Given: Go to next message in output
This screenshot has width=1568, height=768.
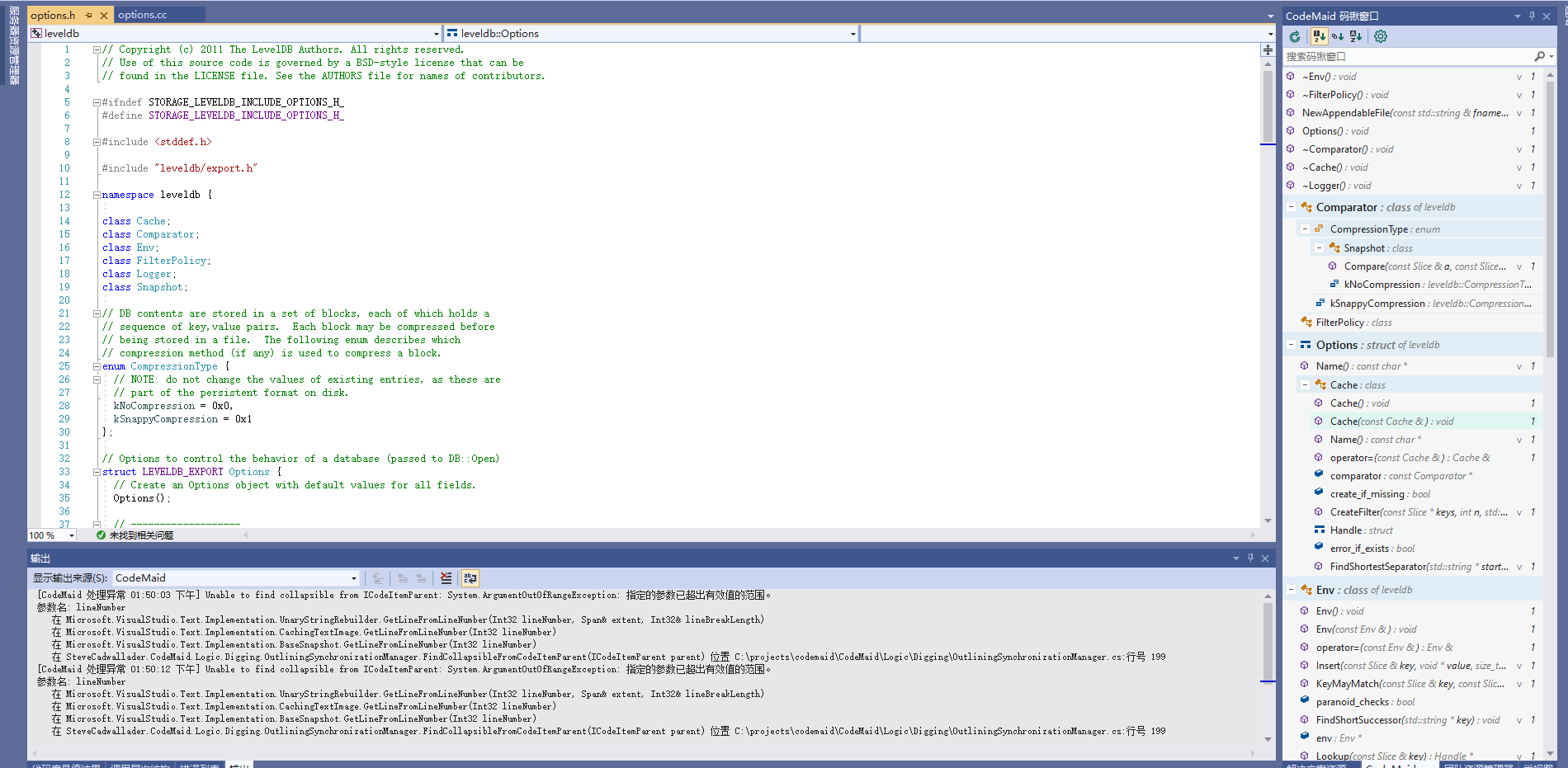Looking at the screenshot, I should 422,577.
